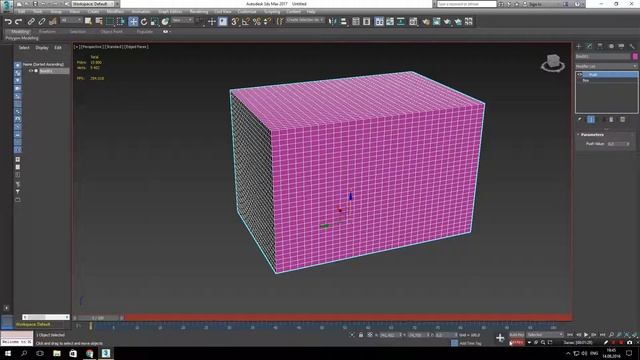
Task: Open the Rendering menu
Action: pyautogui.click(x=199, y=12)
